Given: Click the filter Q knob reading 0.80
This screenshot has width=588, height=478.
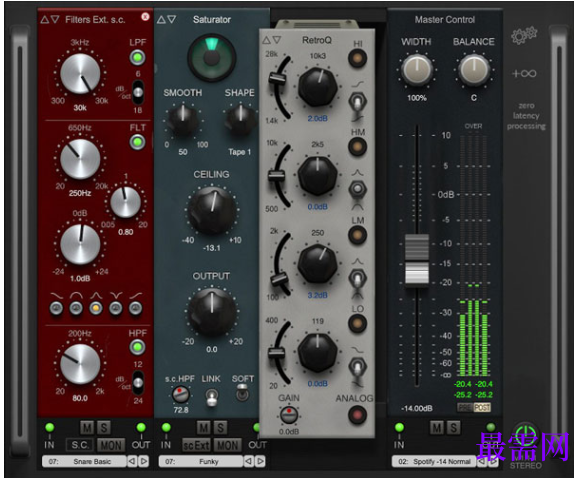Looking at the screenshot, I should [126, 202].
